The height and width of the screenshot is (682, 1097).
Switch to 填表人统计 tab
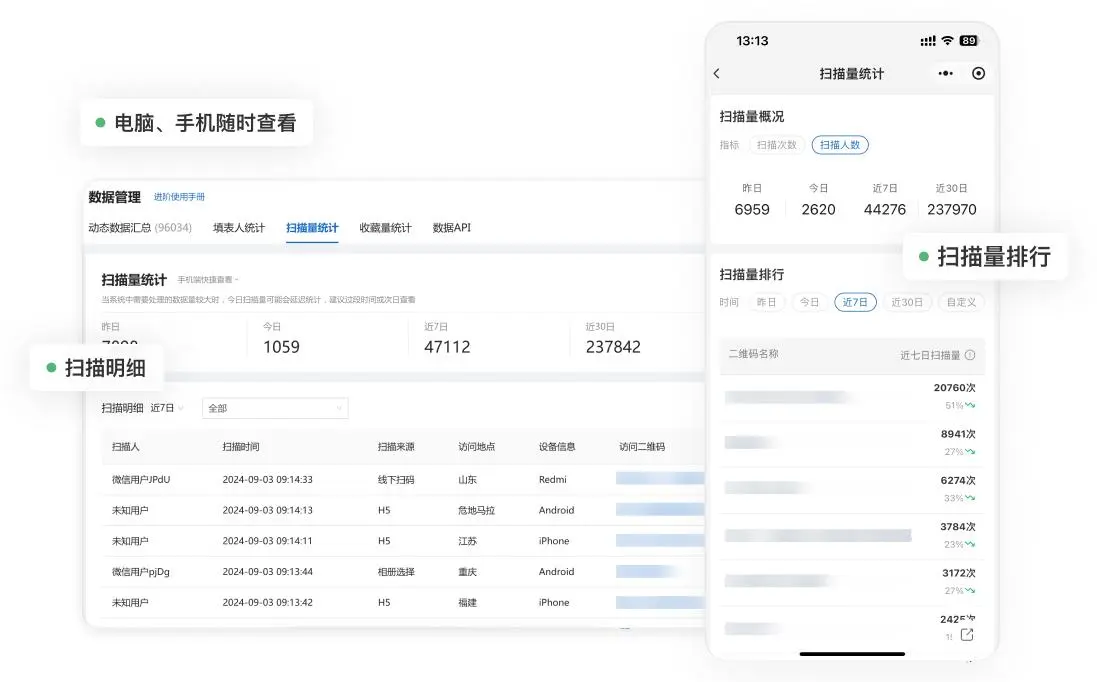point(239,228)
